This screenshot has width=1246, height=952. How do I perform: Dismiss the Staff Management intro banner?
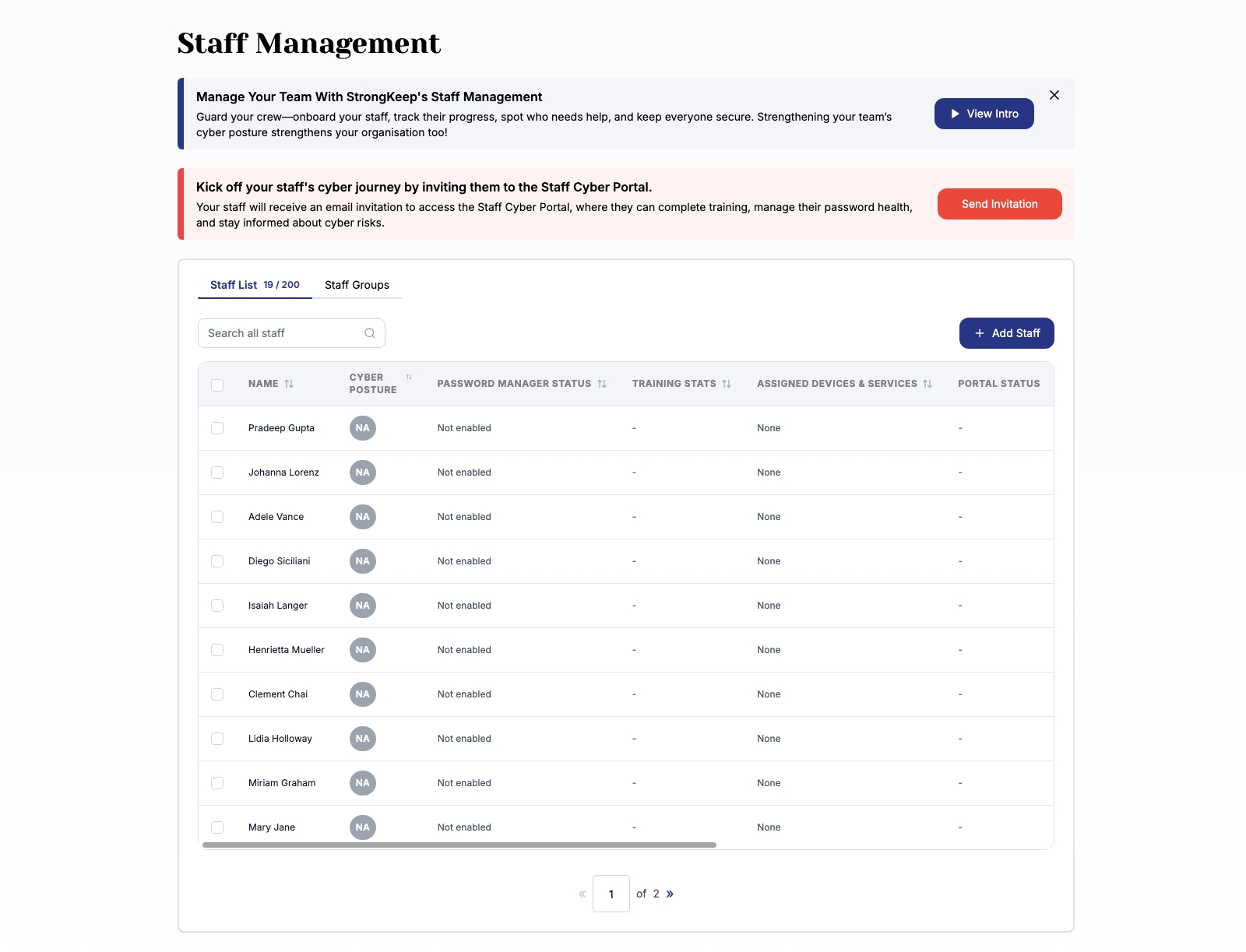click(1054, 95)
